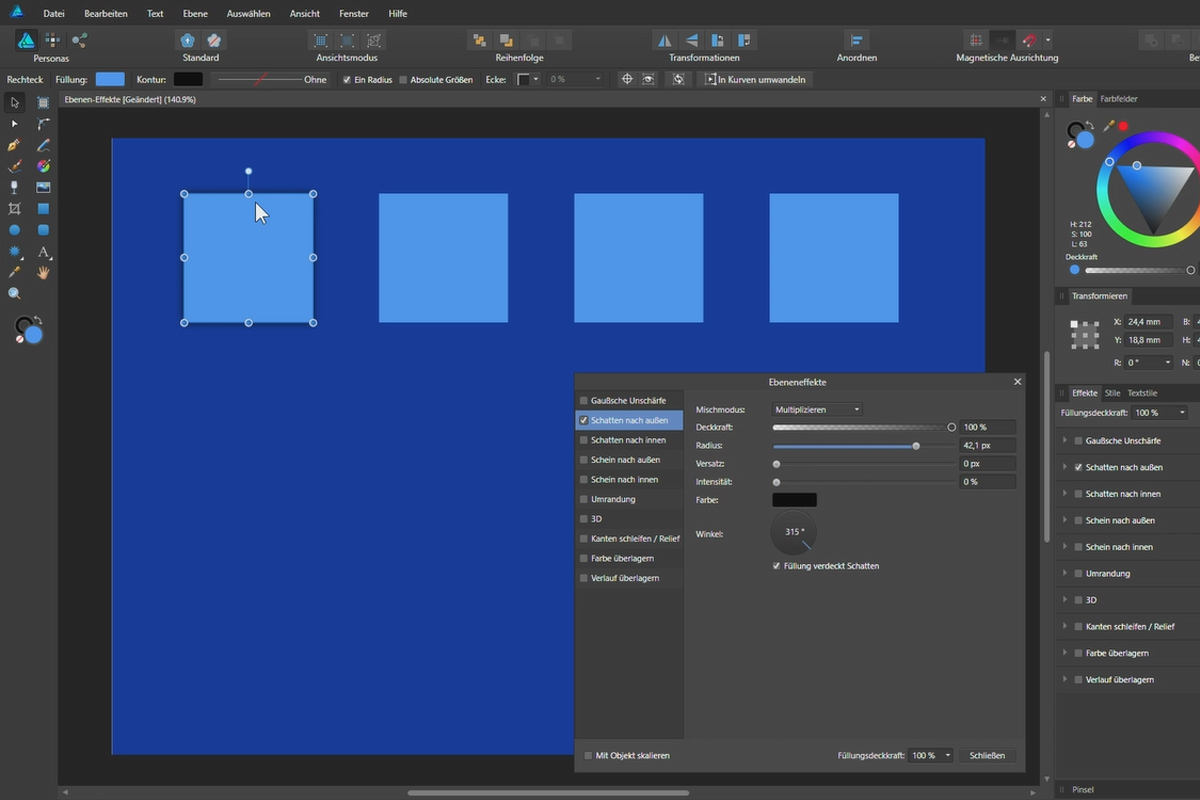Select the Color Picker eyedropper tool
The height and width of the screenshot is (800, 1200).
(14, 272)
